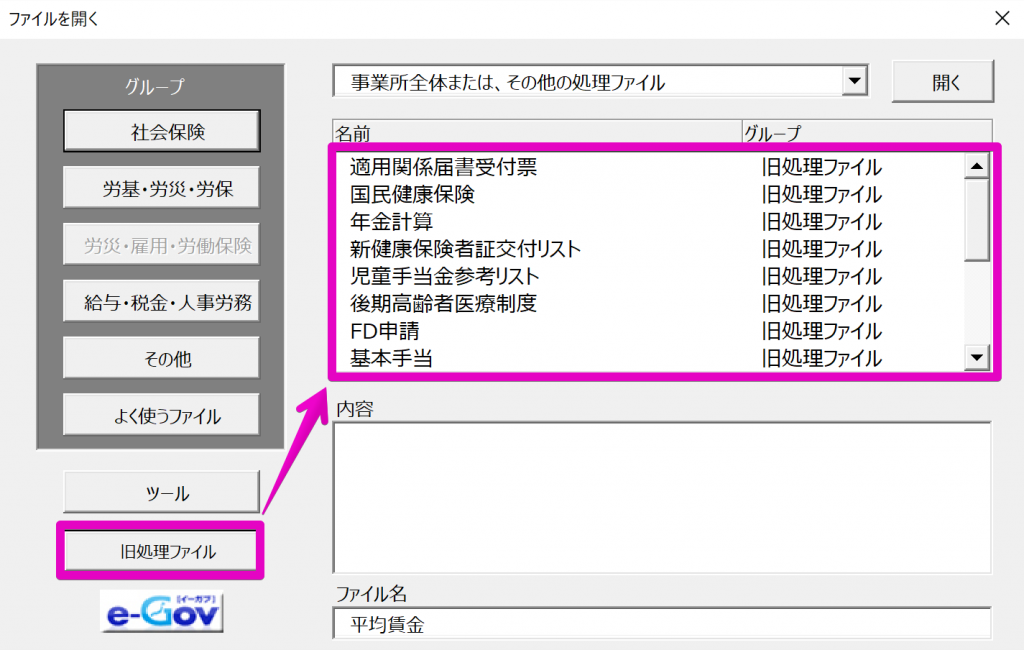Show よく使うファイル list

[x=161, y=415]
